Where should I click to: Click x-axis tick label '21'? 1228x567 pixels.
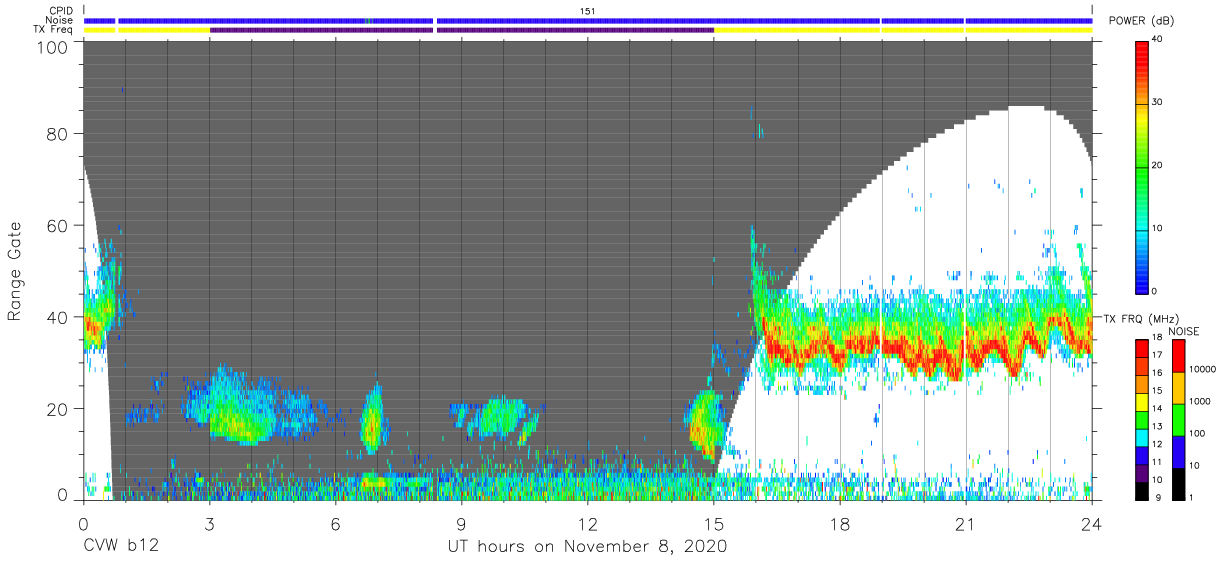tap(965, 523)
